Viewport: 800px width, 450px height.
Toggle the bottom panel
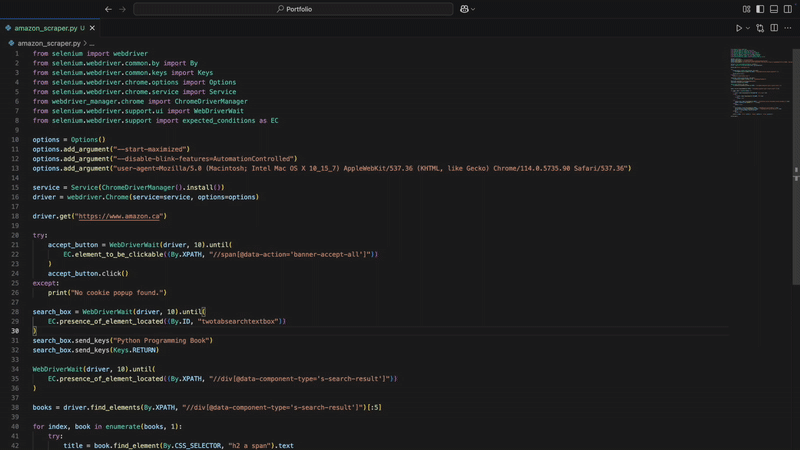tap(774, 9)
